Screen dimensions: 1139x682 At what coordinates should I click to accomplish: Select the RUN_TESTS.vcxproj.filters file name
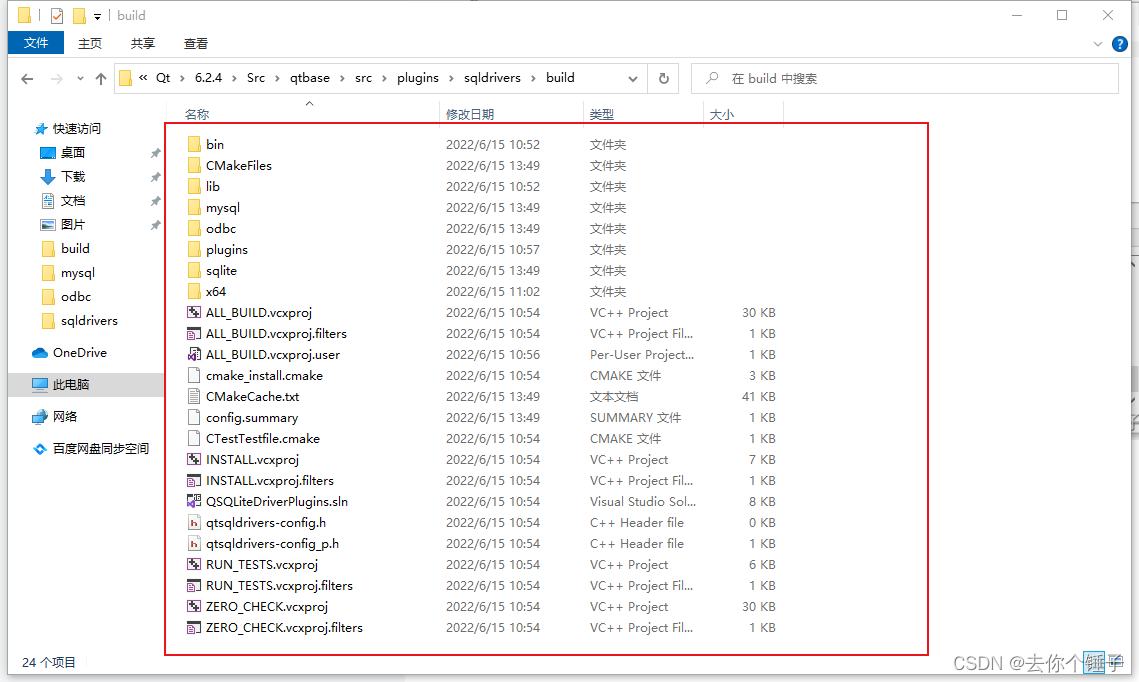(x=279, y=586)
